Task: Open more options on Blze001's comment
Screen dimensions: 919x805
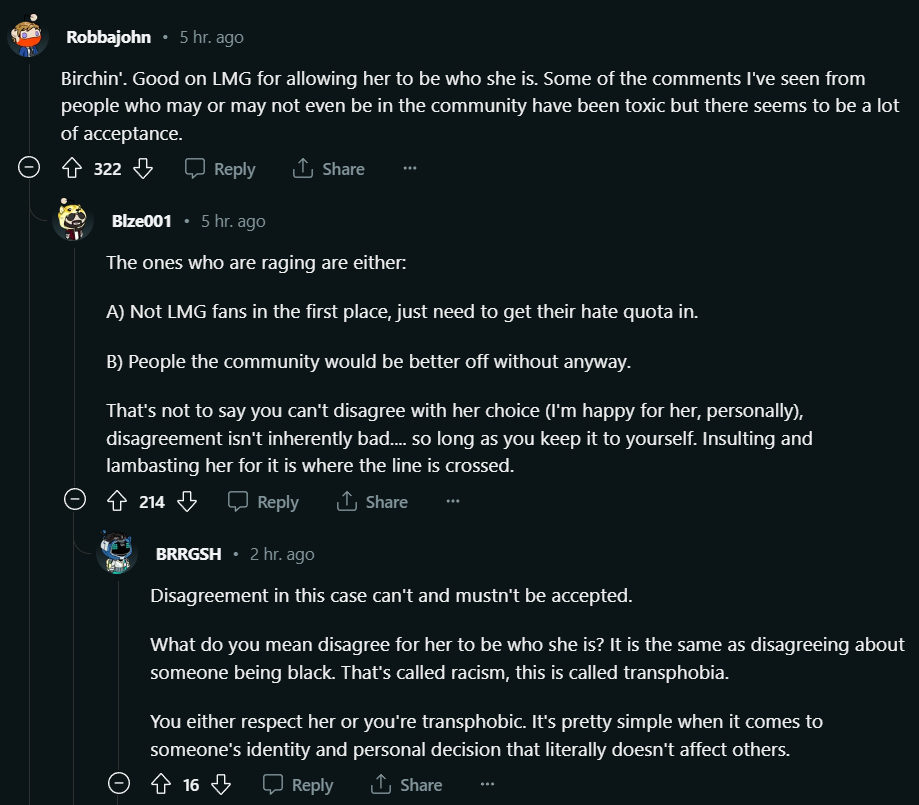Action: coord(453,501)
